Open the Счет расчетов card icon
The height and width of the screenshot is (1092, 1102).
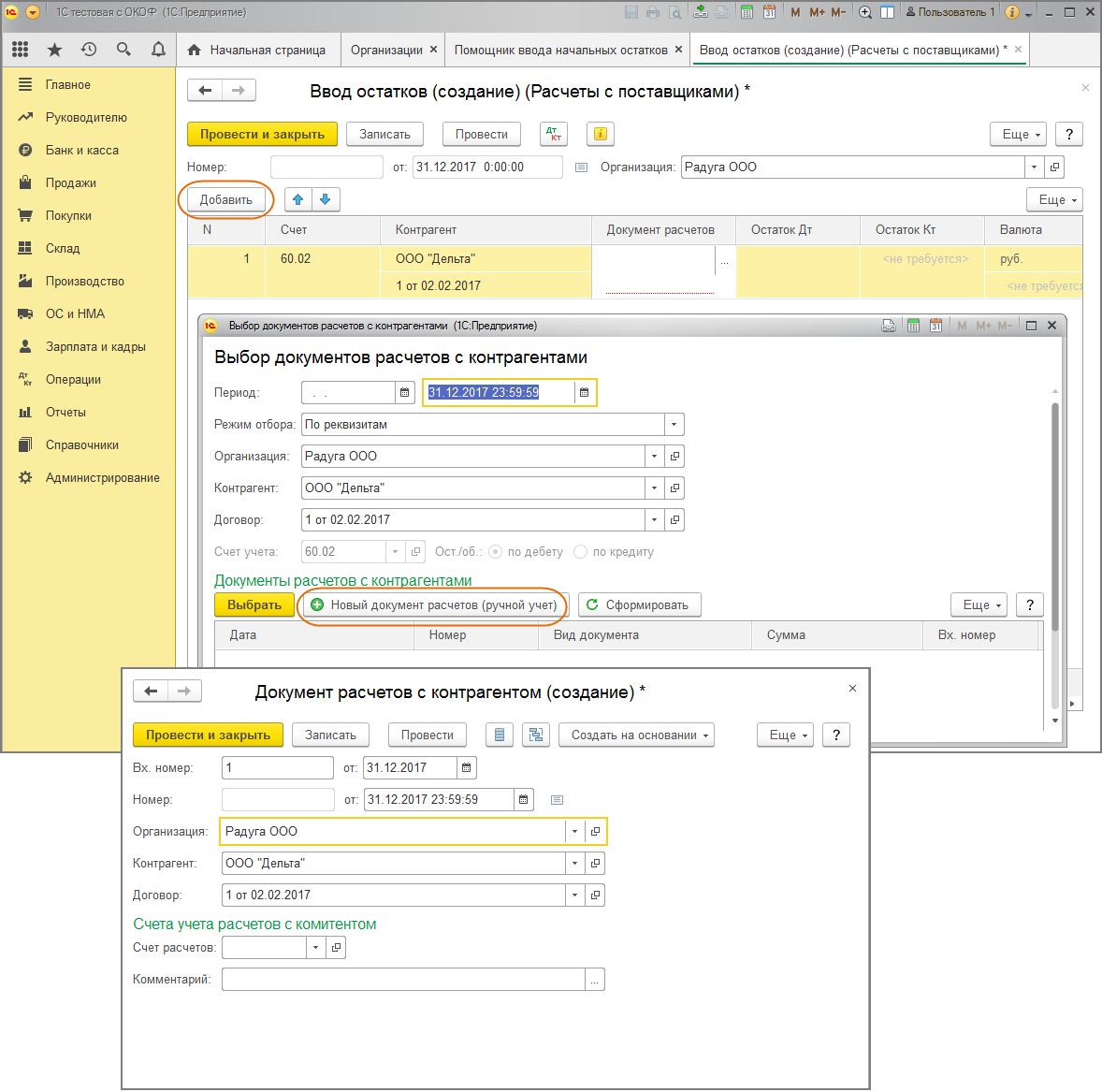[x=336, y=948]
